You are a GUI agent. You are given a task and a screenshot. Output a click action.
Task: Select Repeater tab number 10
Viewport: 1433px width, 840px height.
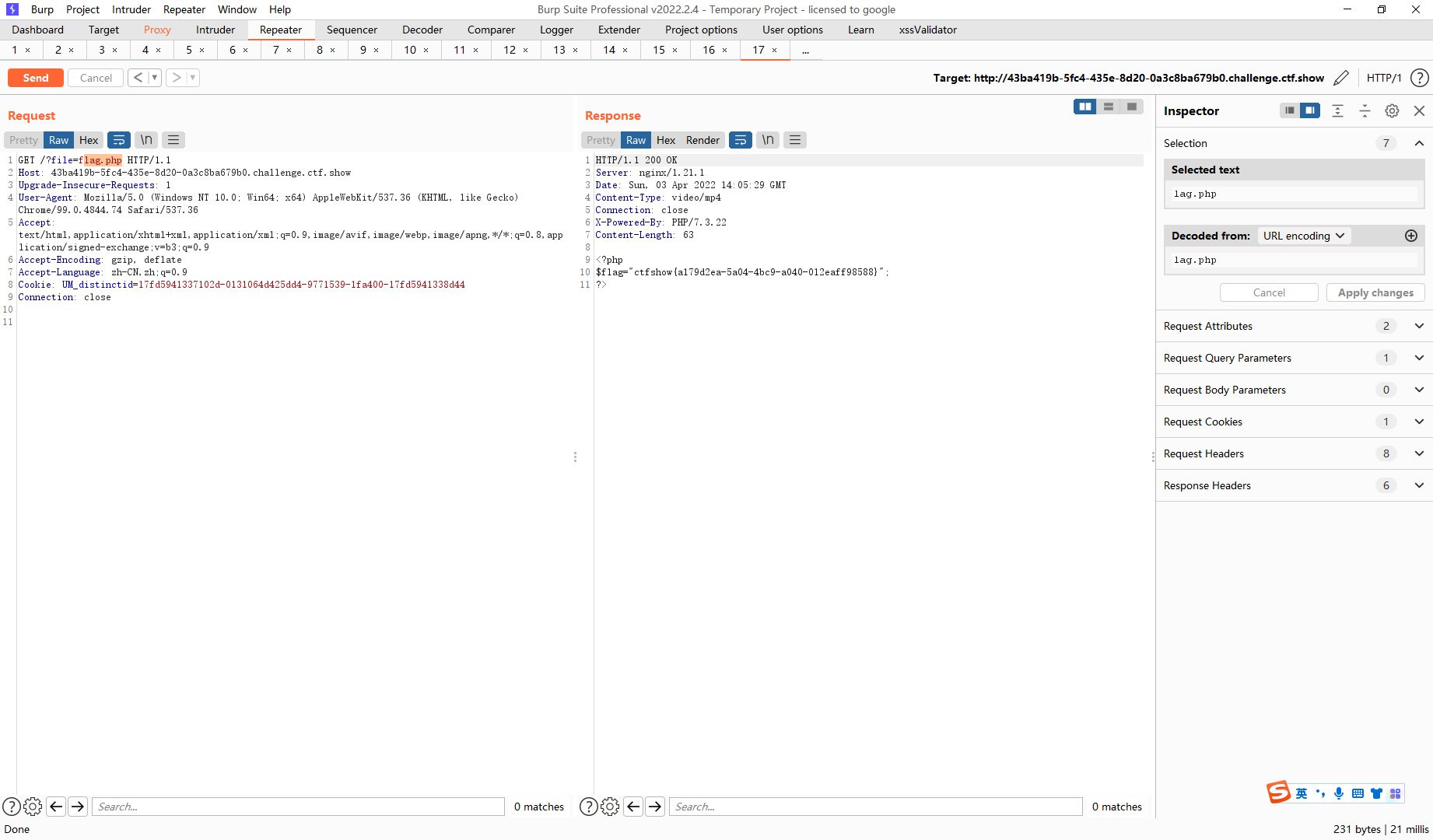[410, 50]
